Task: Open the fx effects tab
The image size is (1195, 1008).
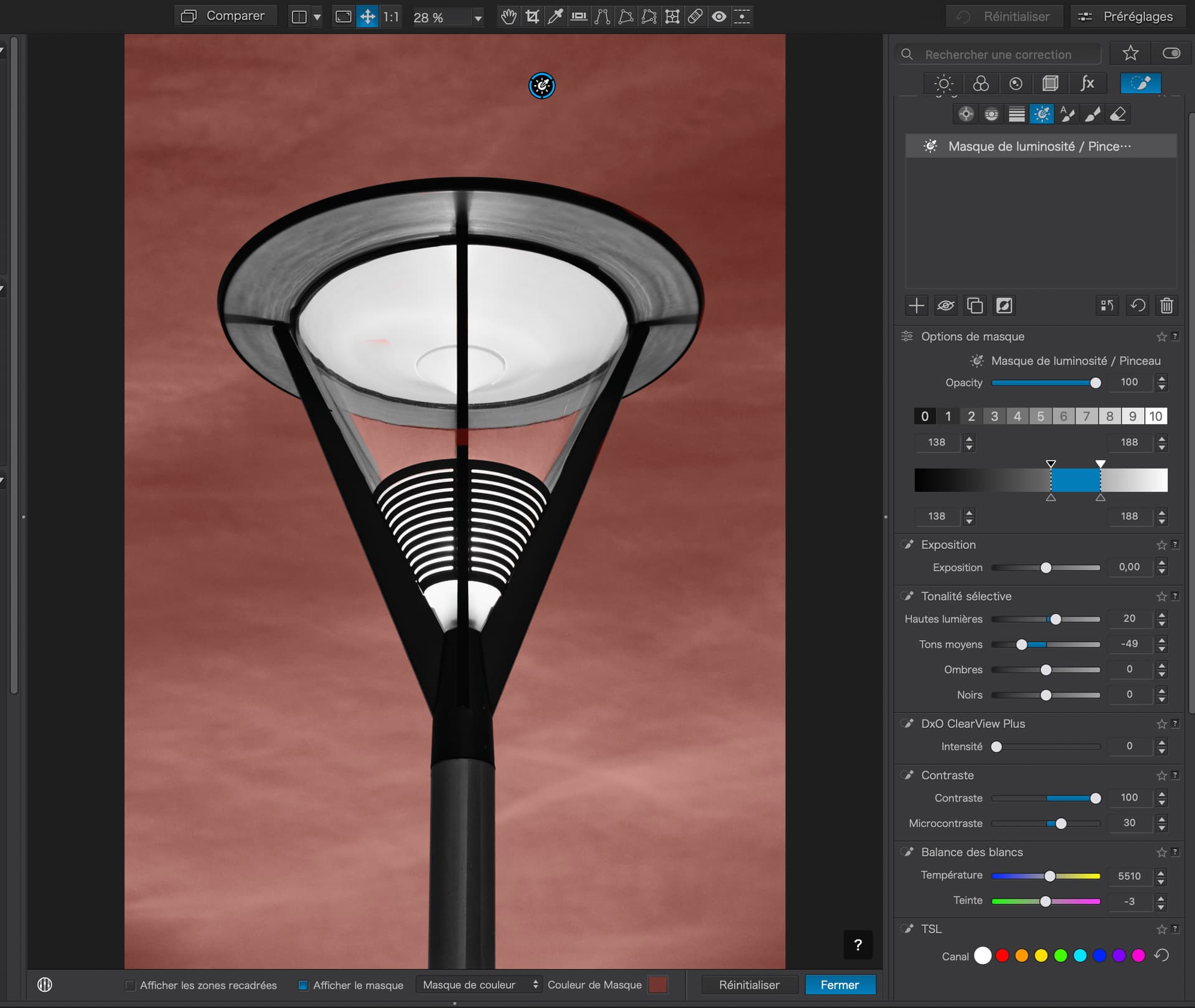Action: pyautogui.click(x=1087, y=83)
